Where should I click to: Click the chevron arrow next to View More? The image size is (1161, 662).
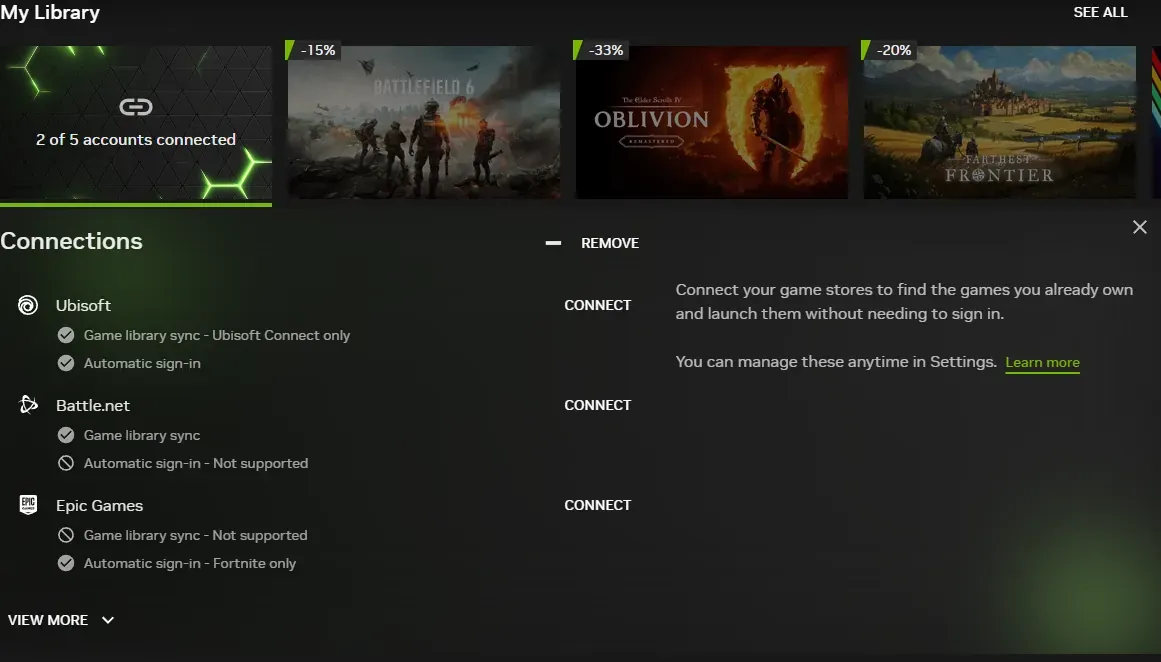tap(108, 620)
